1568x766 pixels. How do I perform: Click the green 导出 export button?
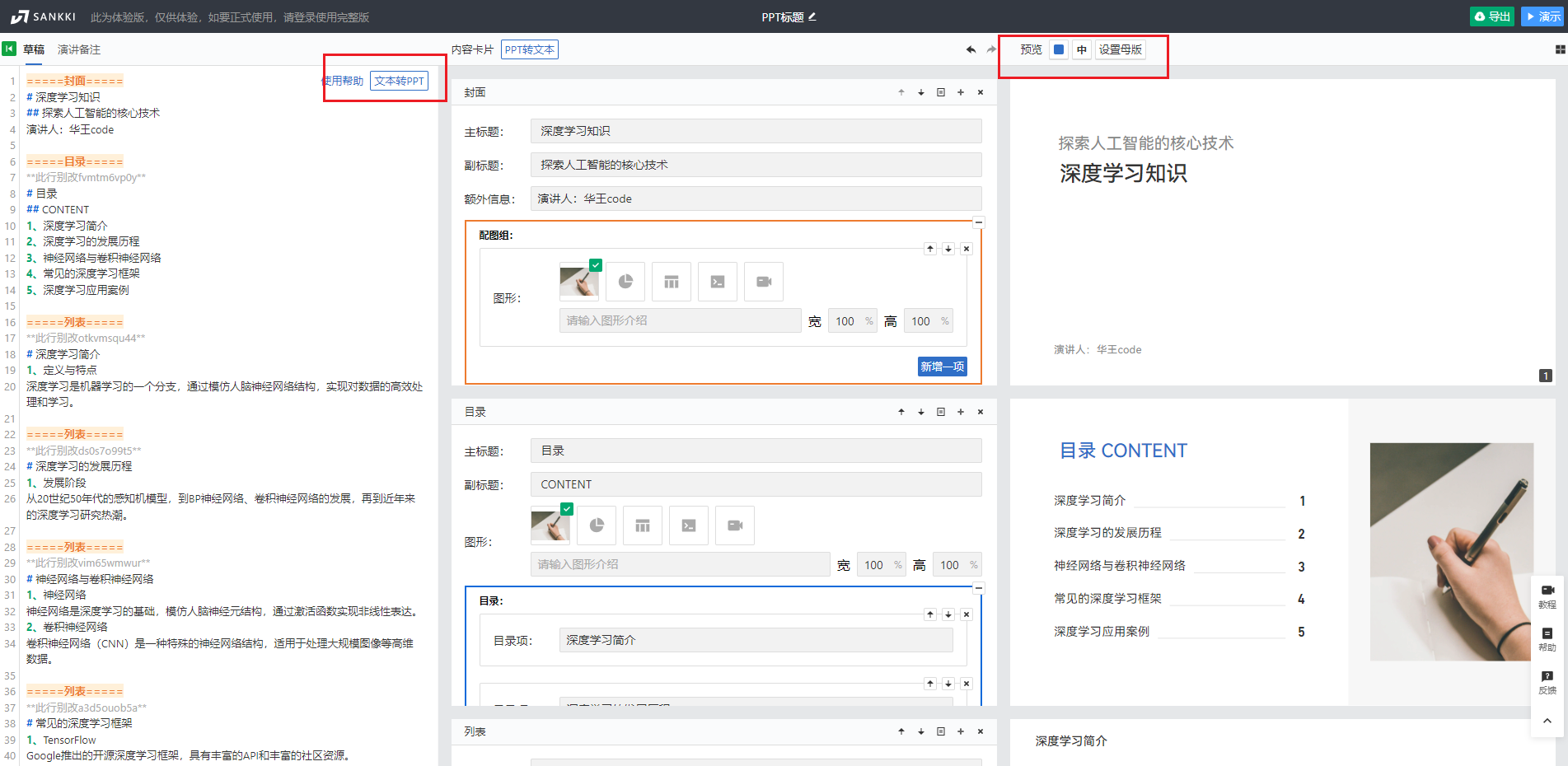tap(1492, 16)
